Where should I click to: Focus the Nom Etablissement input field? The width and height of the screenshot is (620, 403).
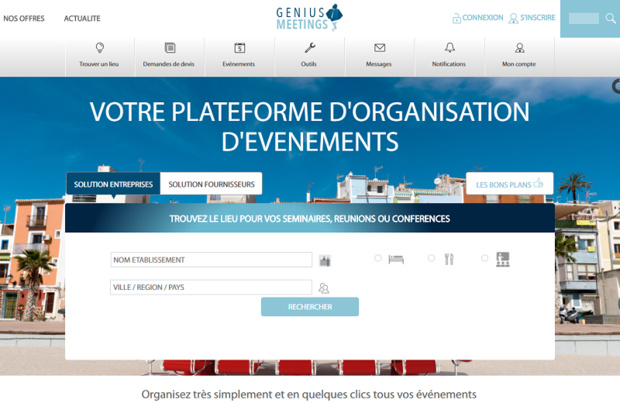211,260
